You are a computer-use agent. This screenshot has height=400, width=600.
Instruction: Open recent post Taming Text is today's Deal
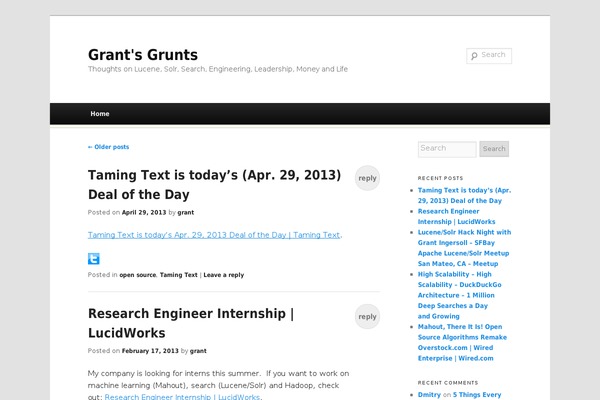pyautogui.click(x=465, y=196)
